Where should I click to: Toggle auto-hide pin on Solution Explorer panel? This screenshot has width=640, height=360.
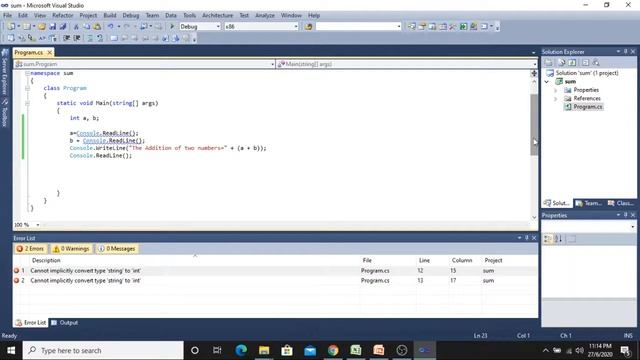[625, 52]
